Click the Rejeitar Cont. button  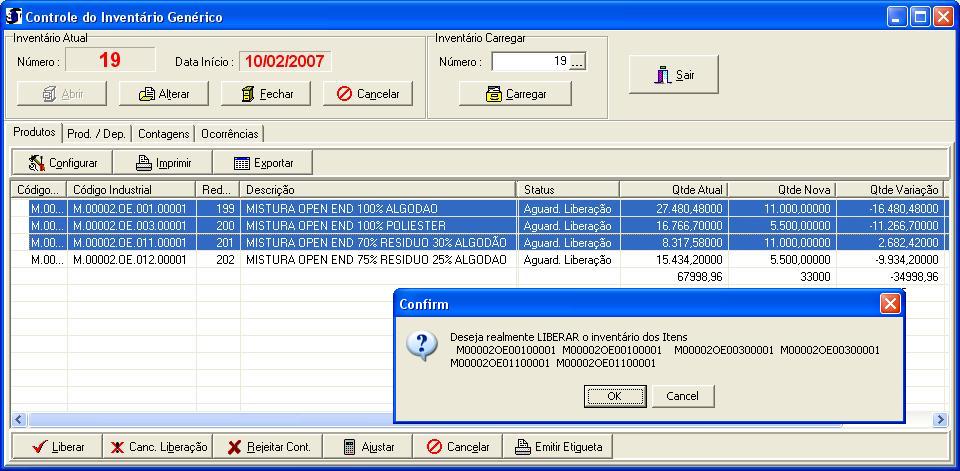point(269,447)
